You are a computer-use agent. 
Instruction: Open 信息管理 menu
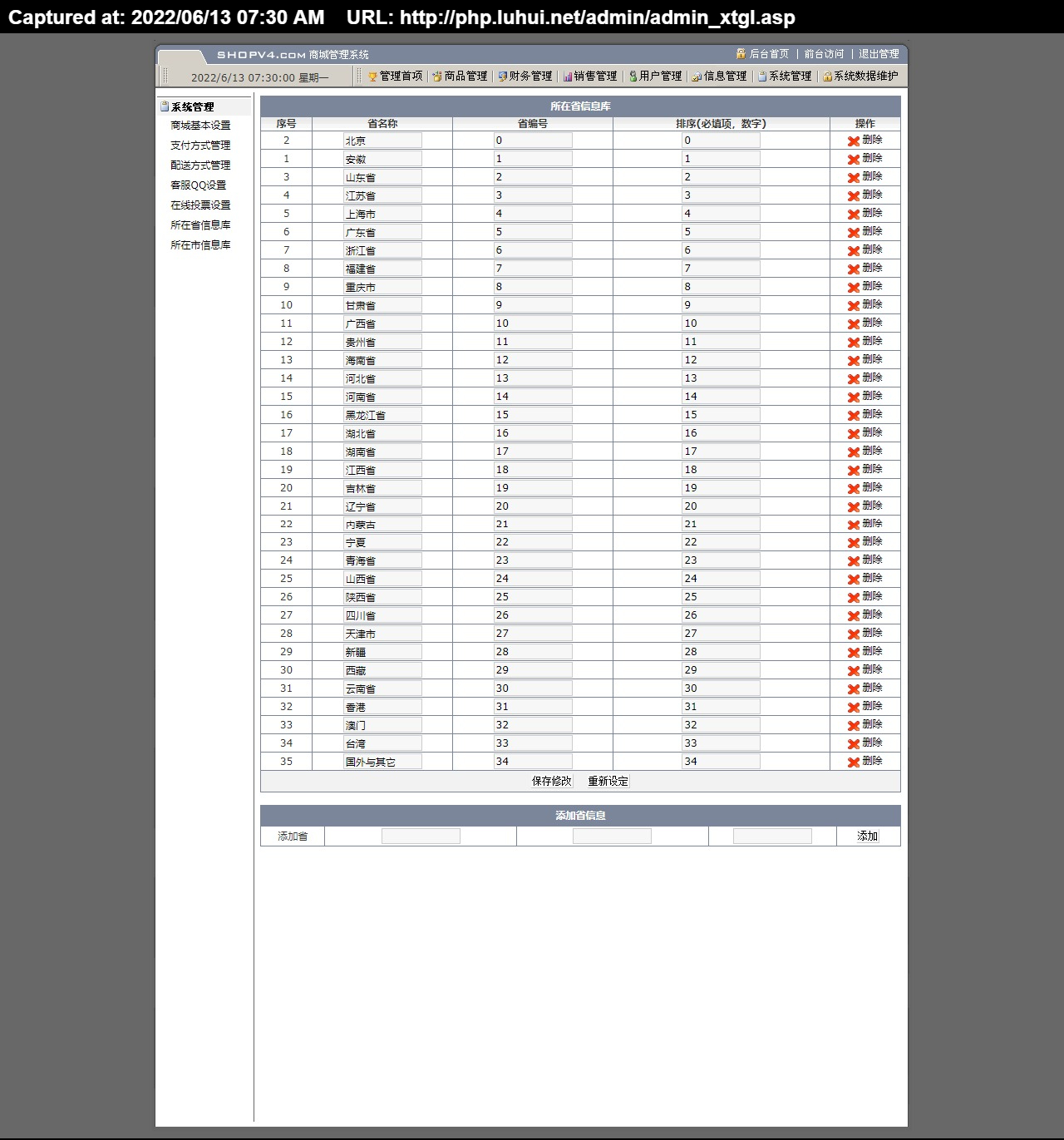point(720,76)
